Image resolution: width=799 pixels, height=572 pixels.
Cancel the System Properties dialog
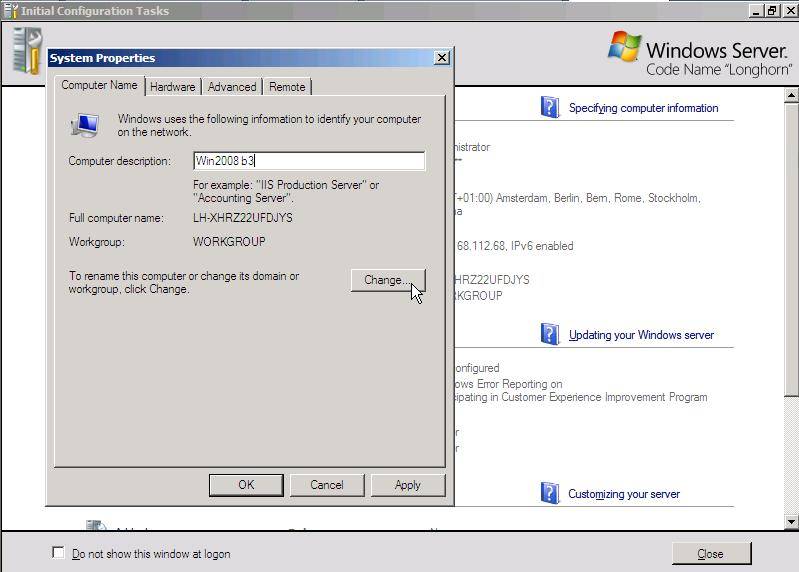pyautogui.click(x=326, y=485)
